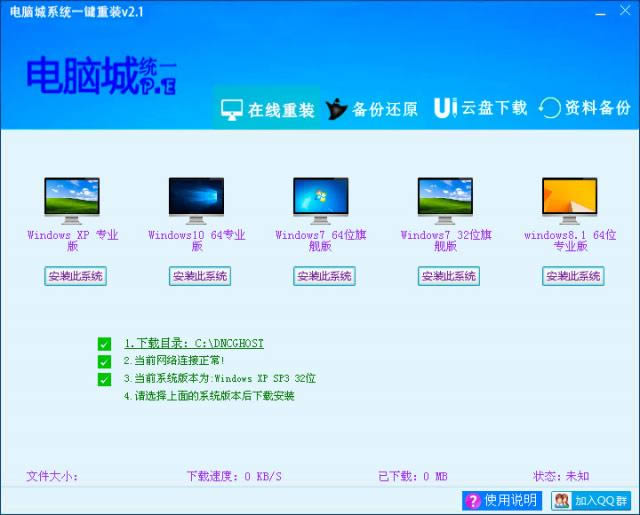The width and height of the screenshot is (640, 515).
Task: Select the windows8.1 64位专业版 monitor thumbnail
Action: point(570,200)
